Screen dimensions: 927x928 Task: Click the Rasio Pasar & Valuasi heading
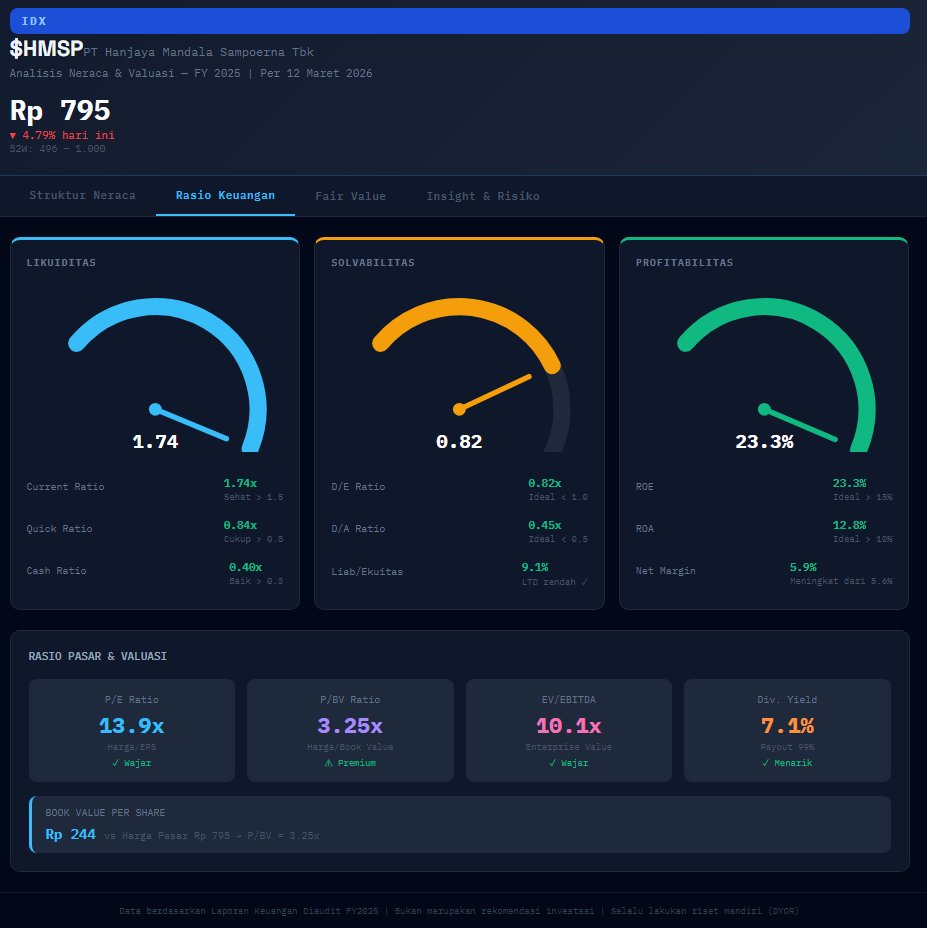[x=98, y=656]
